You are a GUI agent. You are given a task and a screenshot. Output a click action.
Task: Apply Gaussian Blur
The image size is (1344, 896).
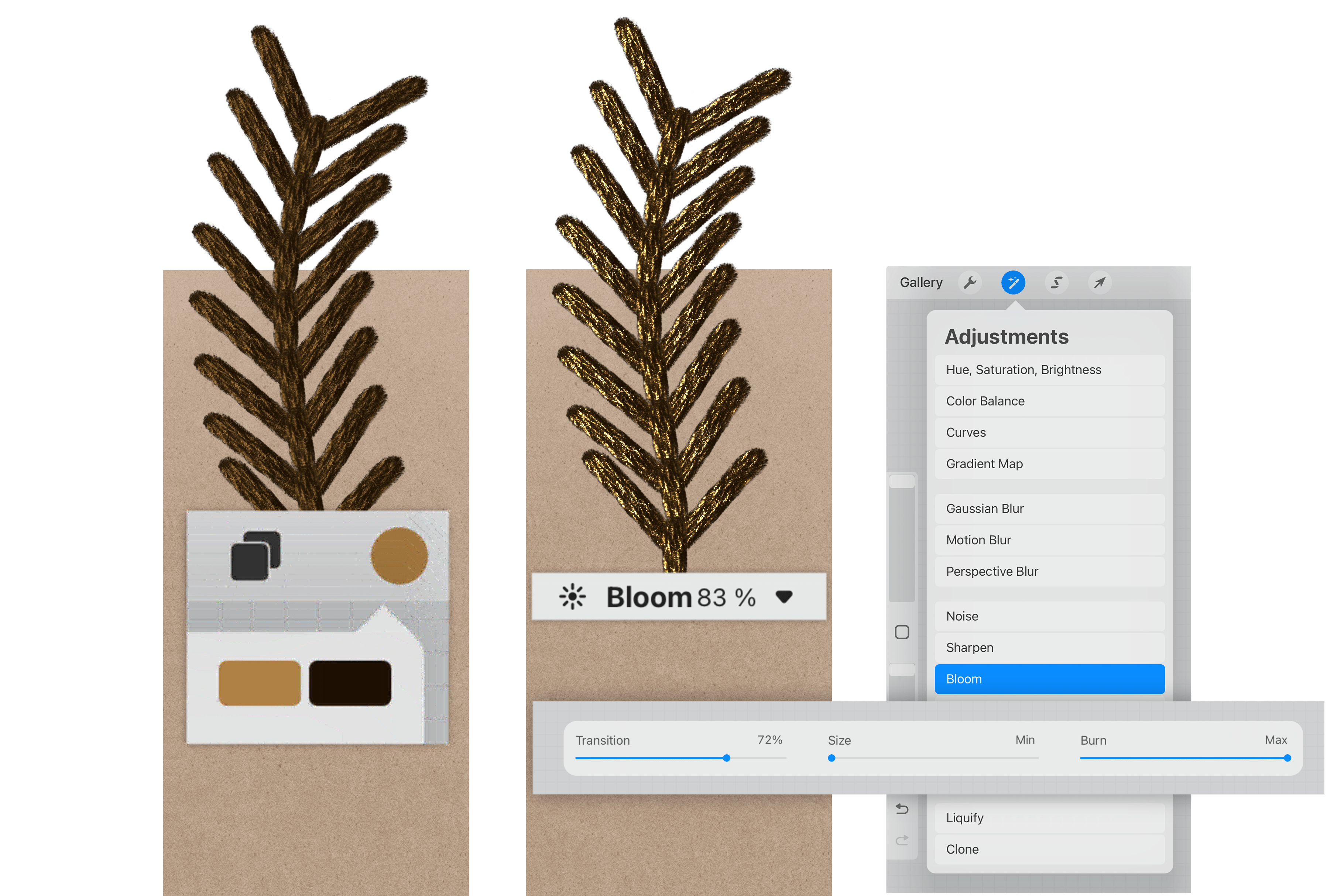pyautogui.click(x=1050, y=509)
